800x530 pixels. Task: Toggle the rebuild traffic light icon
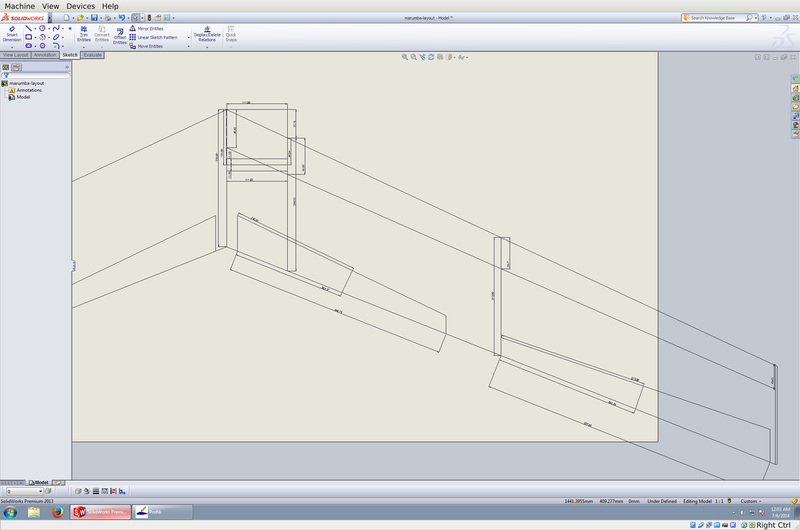(x=150, y=17)
